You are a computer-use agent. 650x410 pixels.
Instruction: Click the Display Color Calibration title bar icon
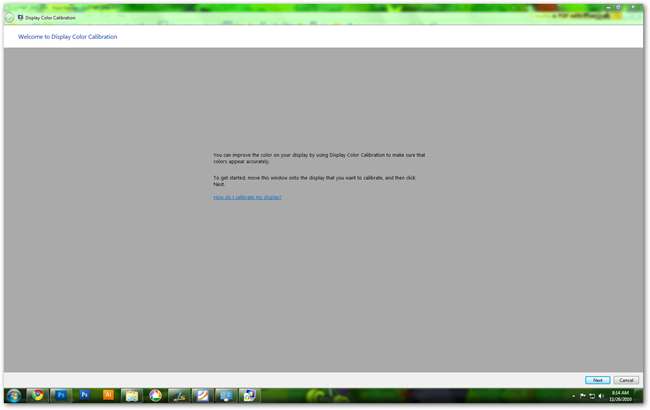pyautogui.click(x=20, y=17)
